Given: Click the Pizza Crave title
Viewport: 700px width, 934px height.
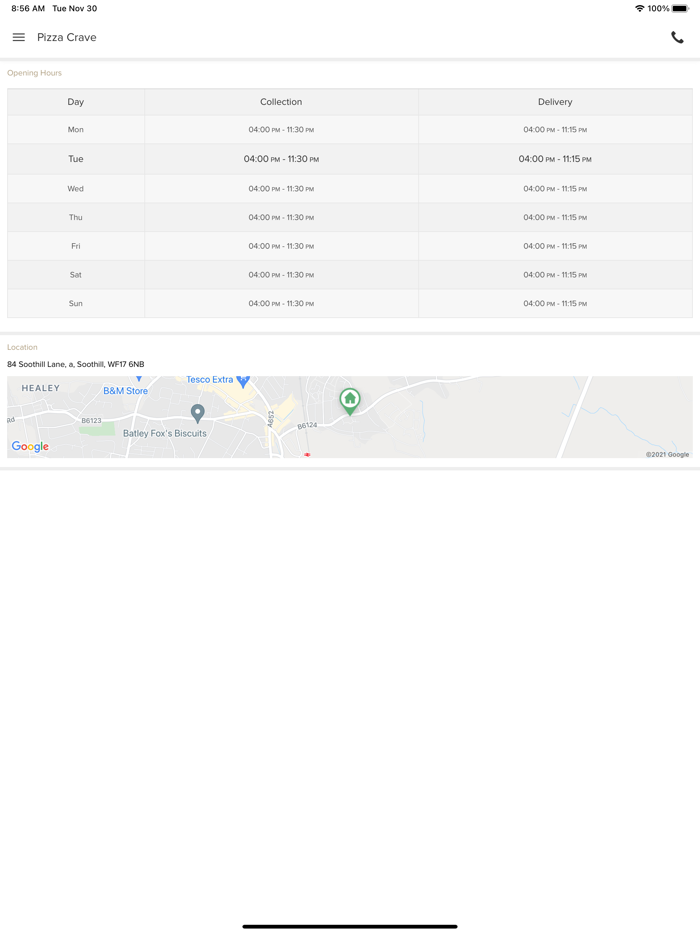Looking at the screenshot, I should [x=67, y=38].
